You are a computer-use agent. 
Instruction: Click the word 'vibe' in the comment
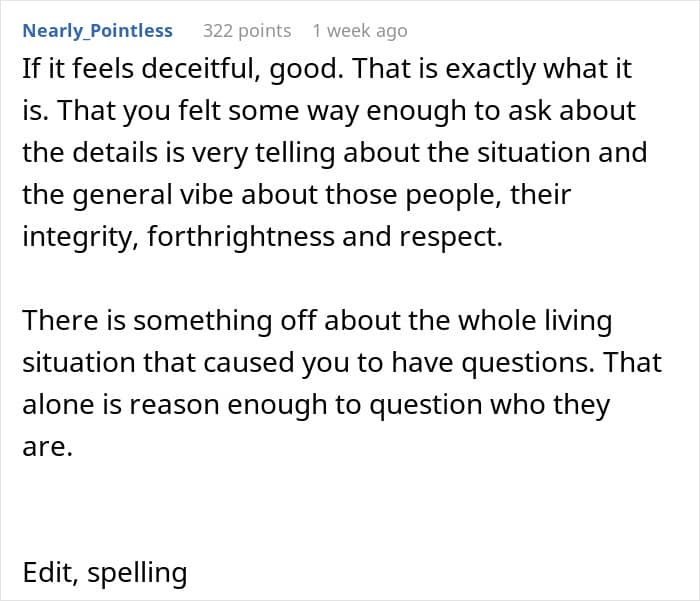click(x=206, y=195)
